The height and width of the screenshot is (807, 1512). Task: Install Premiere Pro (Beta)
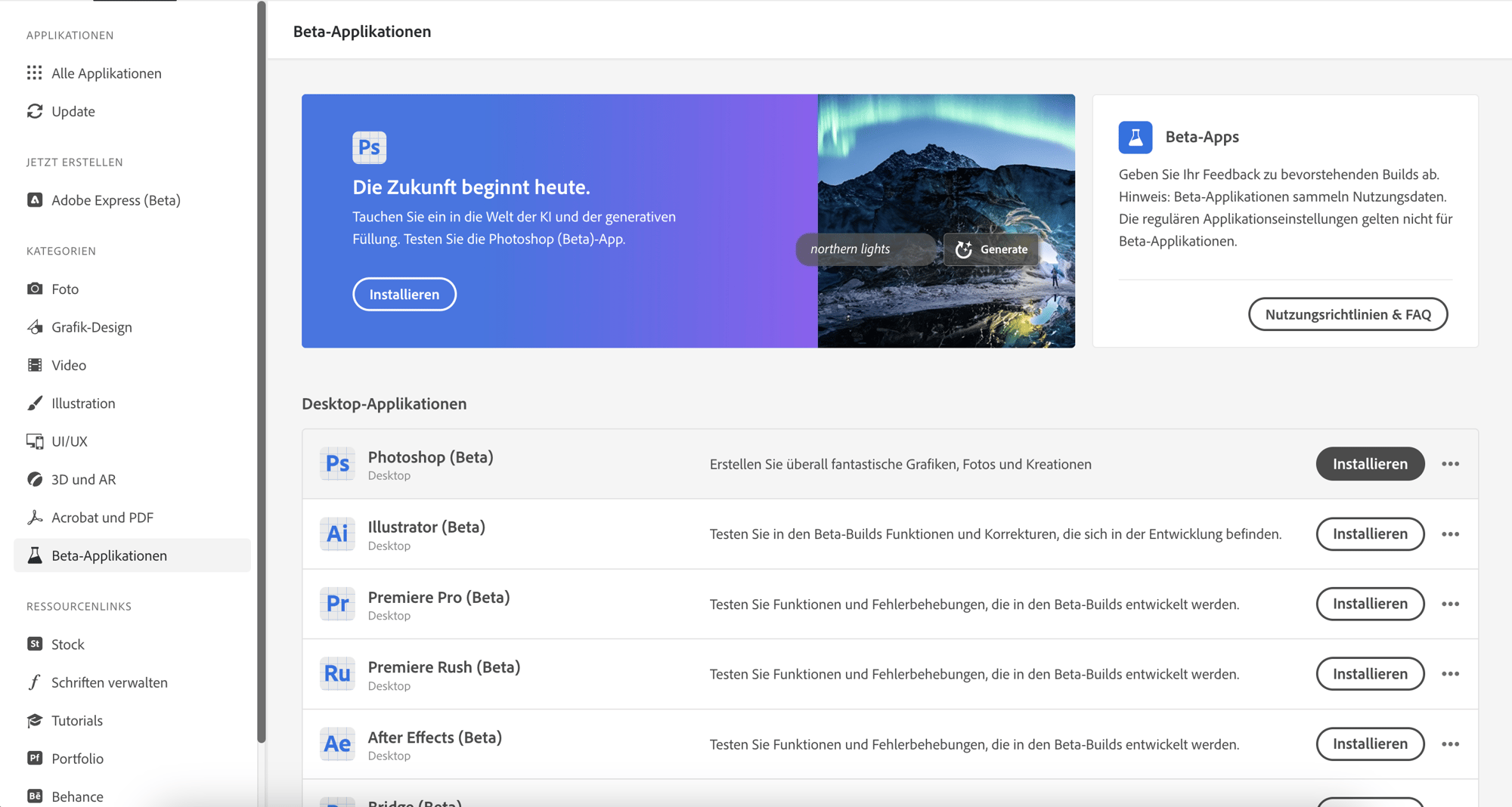point(1370,604)
